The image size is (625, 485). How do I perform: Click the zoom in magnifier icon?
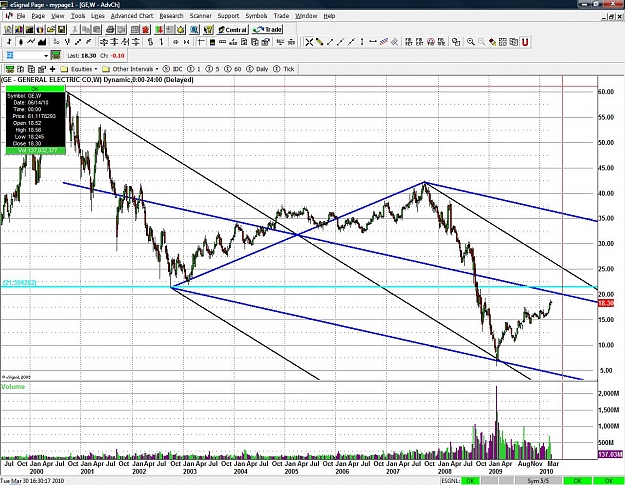click(x=471, y=42)
